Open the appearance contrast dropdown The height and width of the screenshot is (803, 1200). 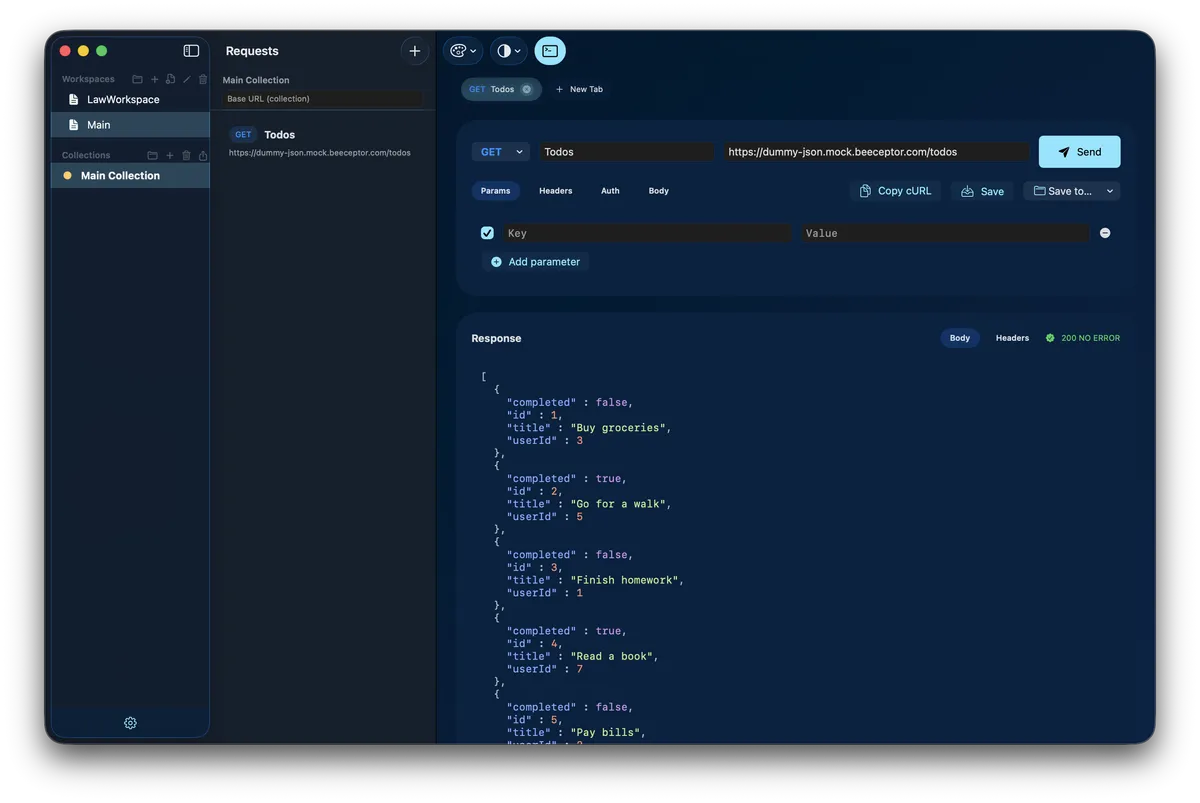coord(508,51)
